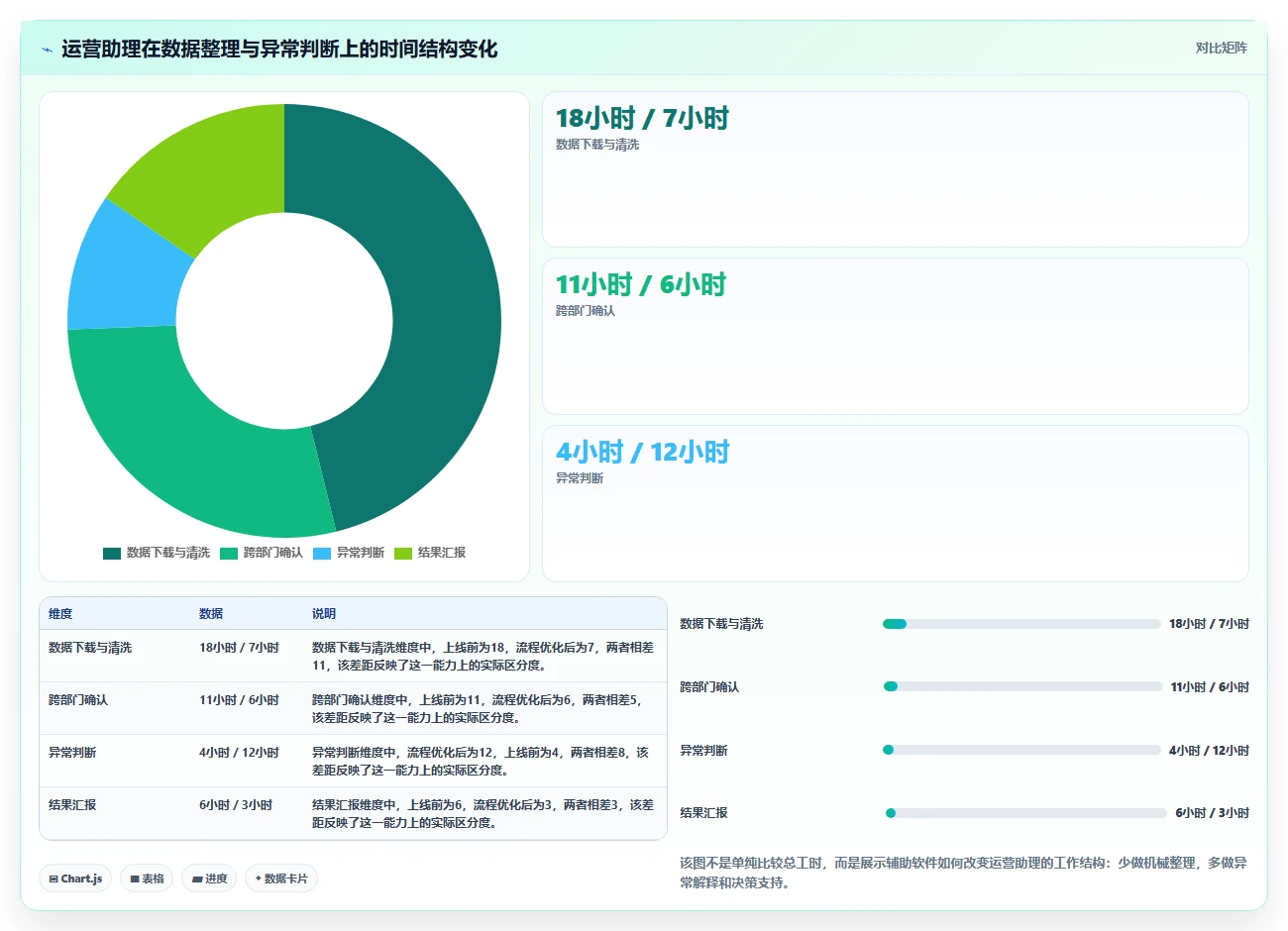Click legend label 跨部门确认
This screenshot has height=931, width=1288.
coord(273,553)
